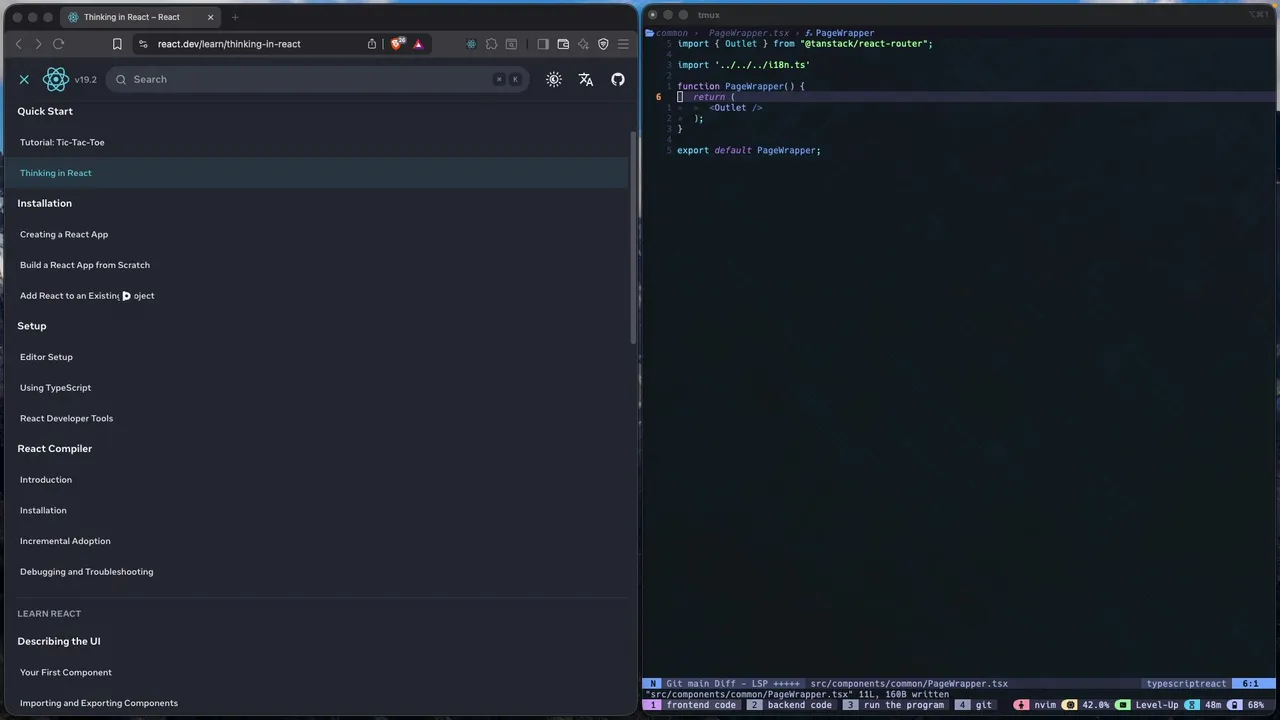The height and width of the screenshot is (720, 1280).
Task: Toggle dark/light theme sun icon
Action: click(554, 79)
